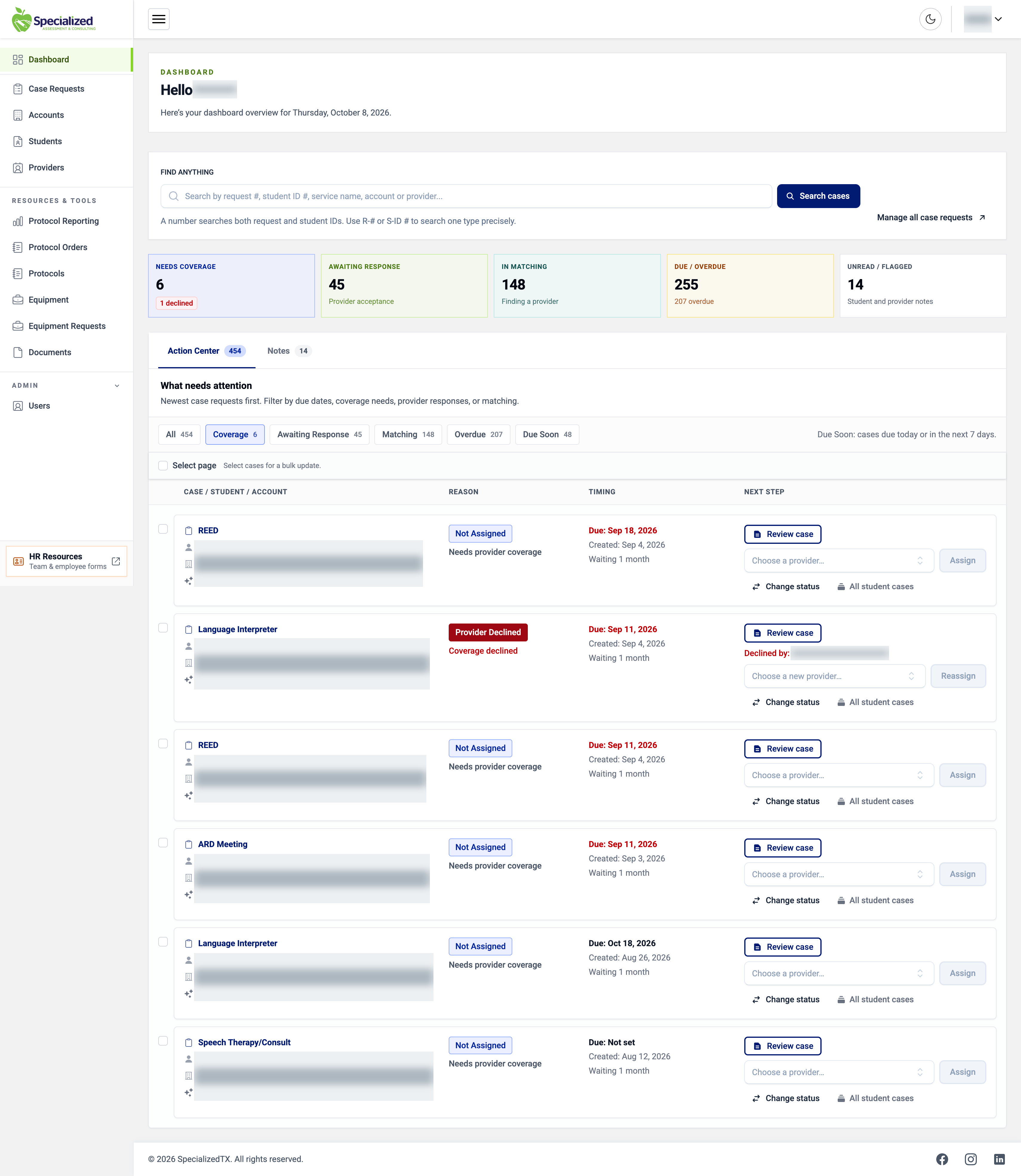Select the Coverage 6 filter

pyautogui.click(x=235, y=435)
